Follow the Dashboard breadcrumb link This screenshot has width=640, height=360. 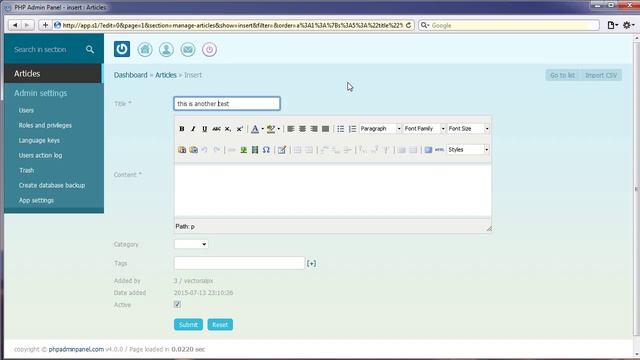coord(131,75)
